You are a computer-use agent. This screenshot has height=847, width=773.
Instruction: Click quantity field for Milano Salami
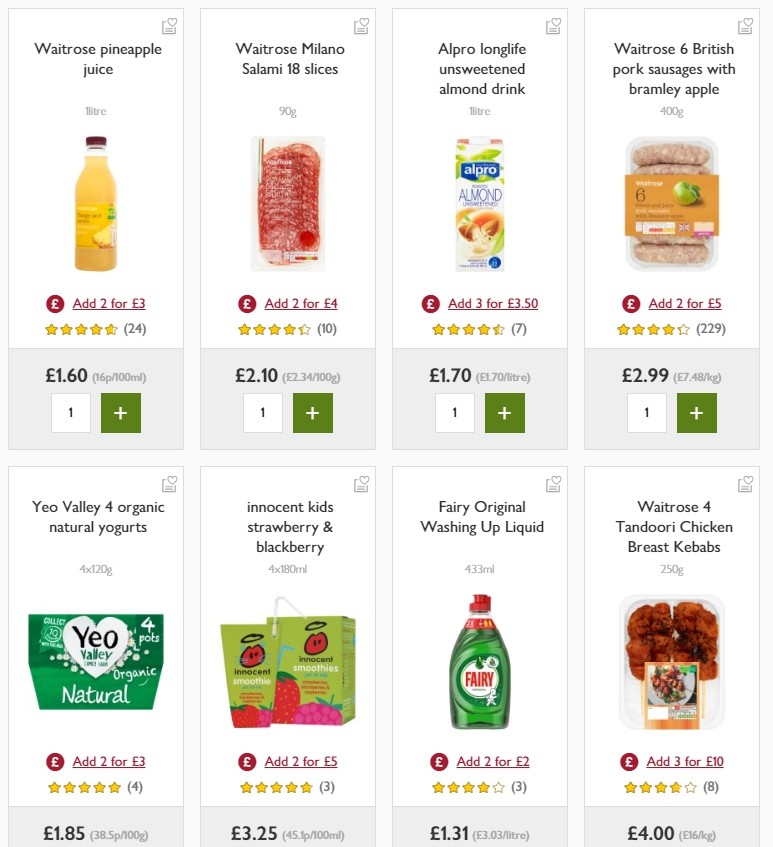coord(263,412)
